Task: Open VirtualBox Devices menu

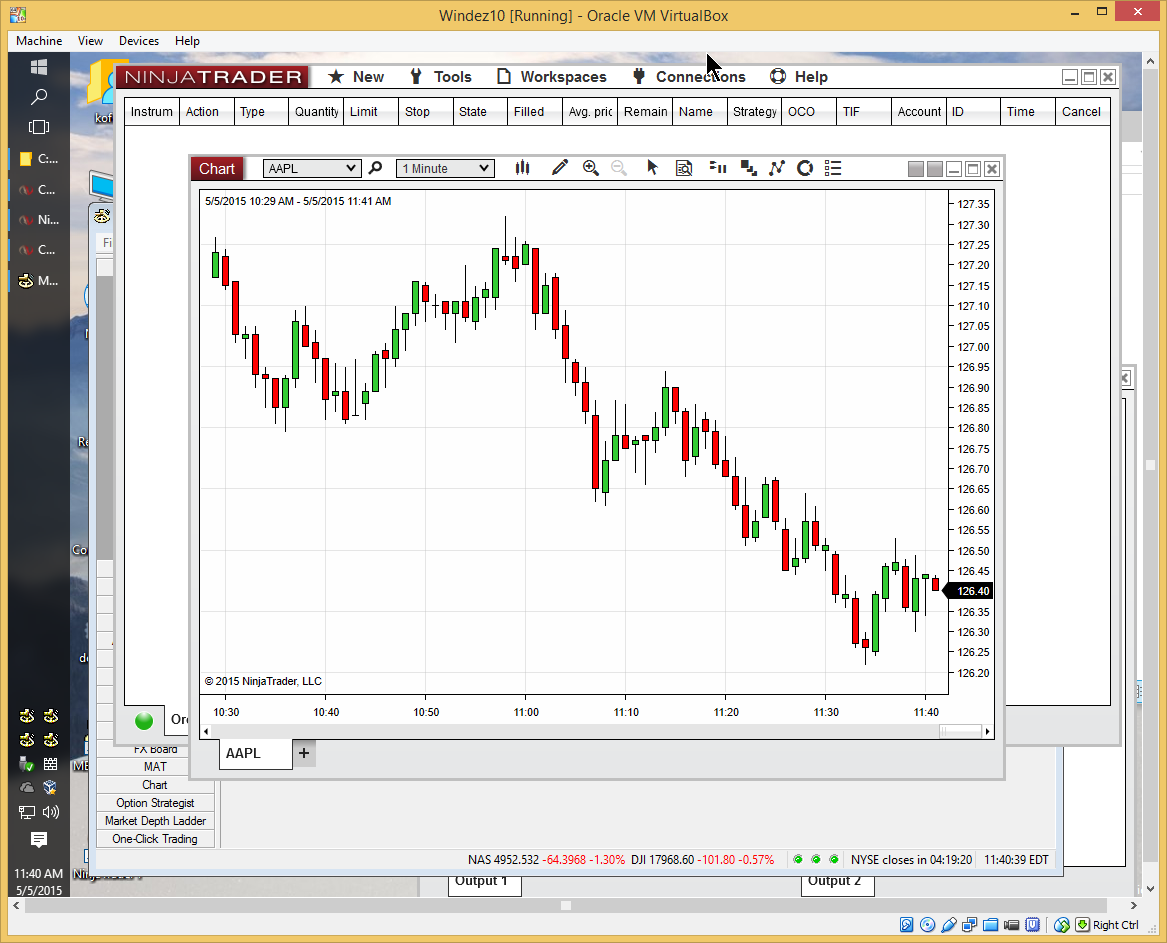Action: 138,41
